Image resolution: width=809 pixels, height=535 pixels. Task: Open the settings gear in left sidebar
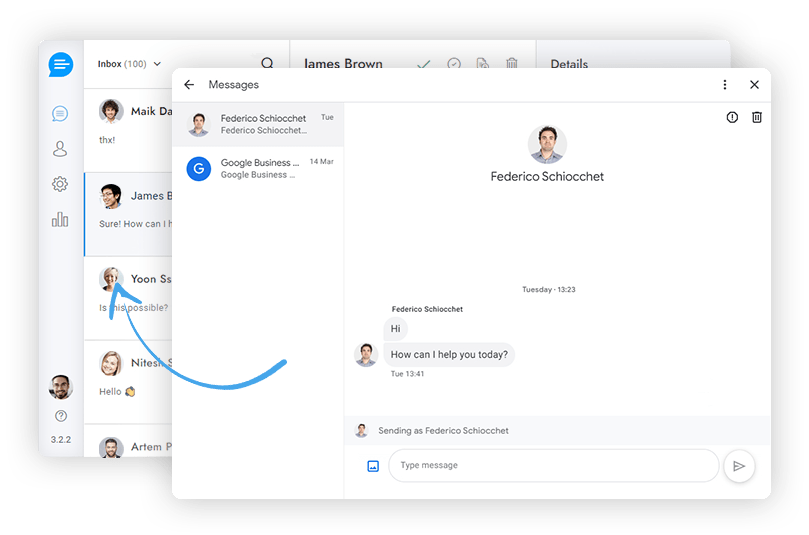60,184
